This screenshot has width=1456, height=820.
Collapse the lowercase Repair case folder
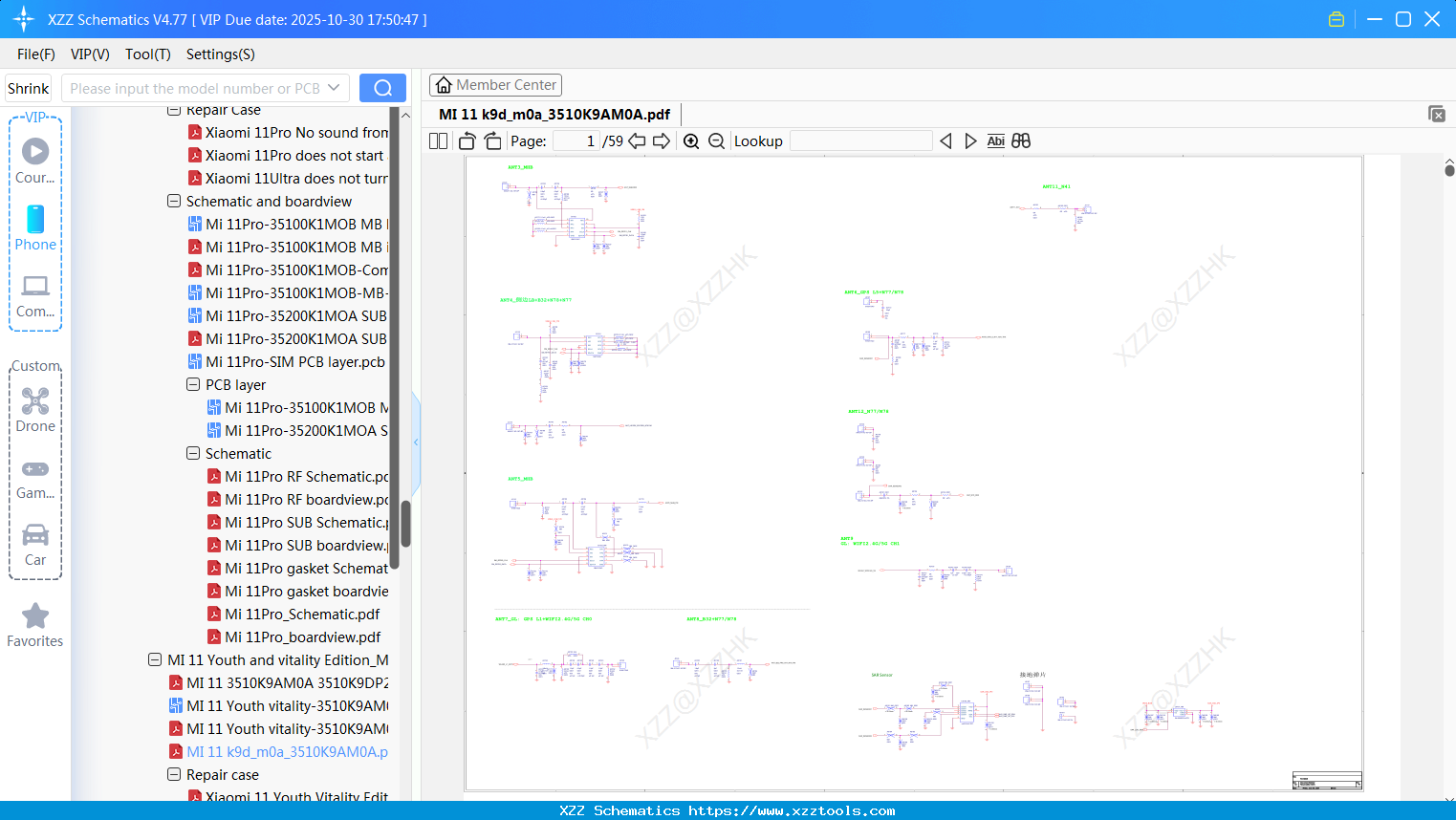click(174, 775)
